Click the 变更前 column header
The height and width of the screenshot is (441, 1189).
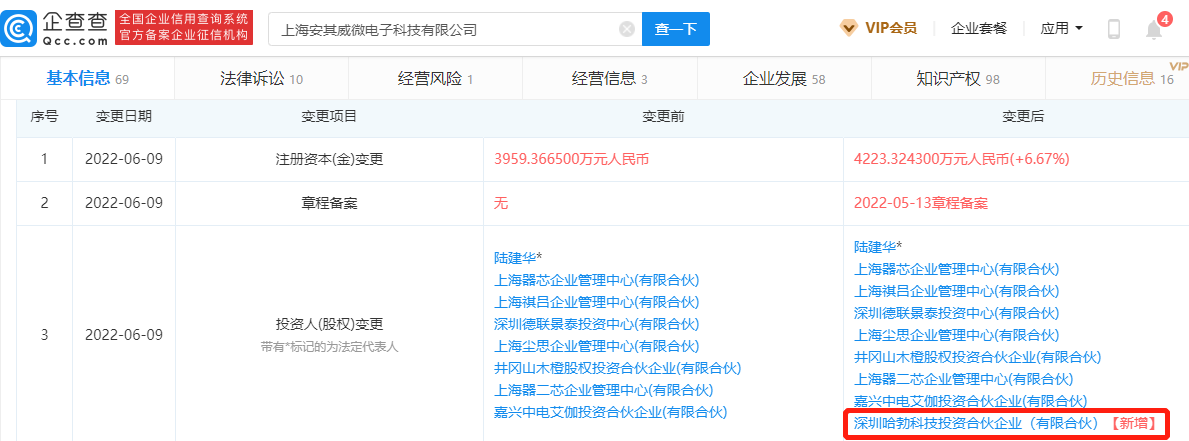click(664, 117)
